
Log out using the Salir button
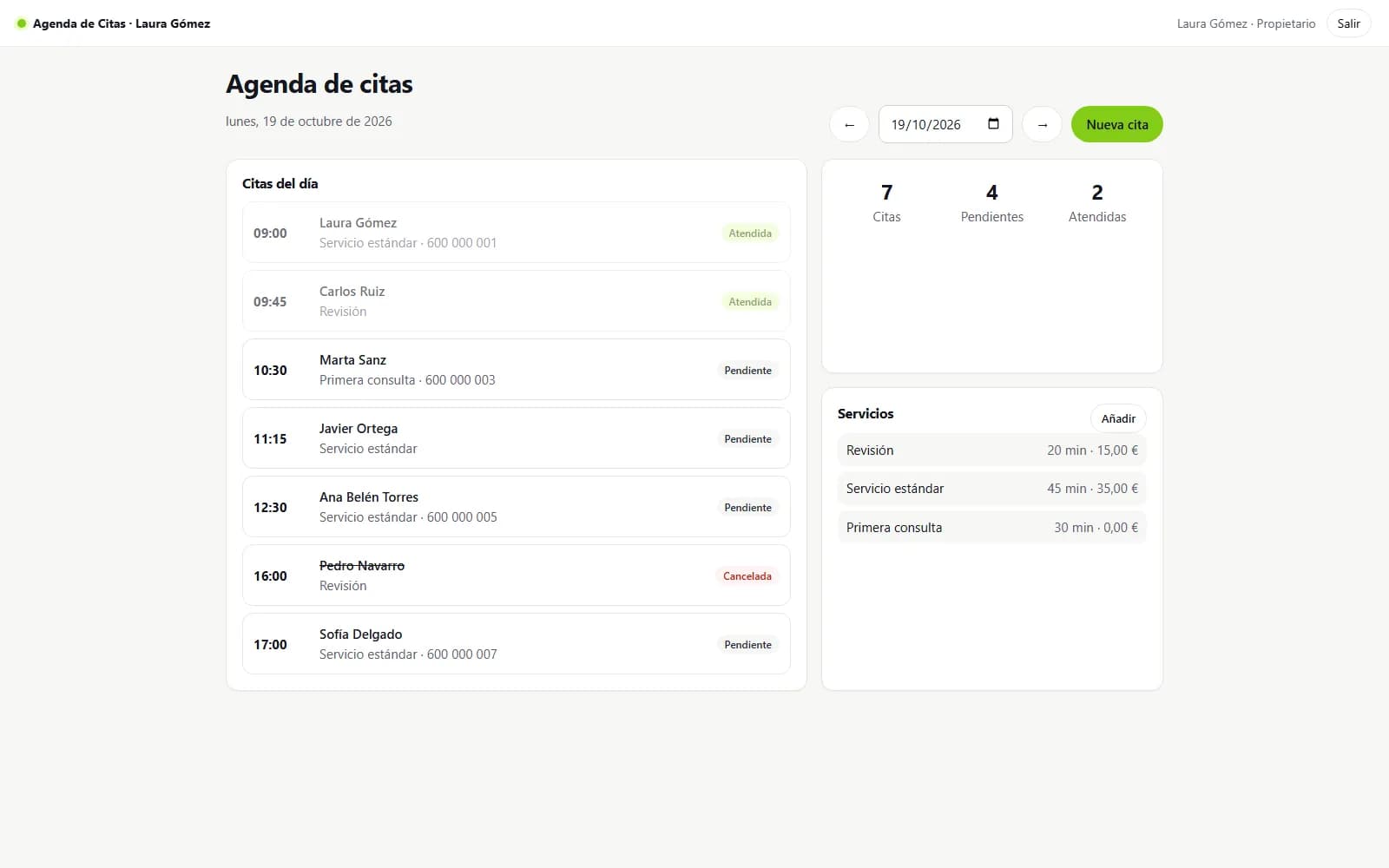pos(1348,23)
